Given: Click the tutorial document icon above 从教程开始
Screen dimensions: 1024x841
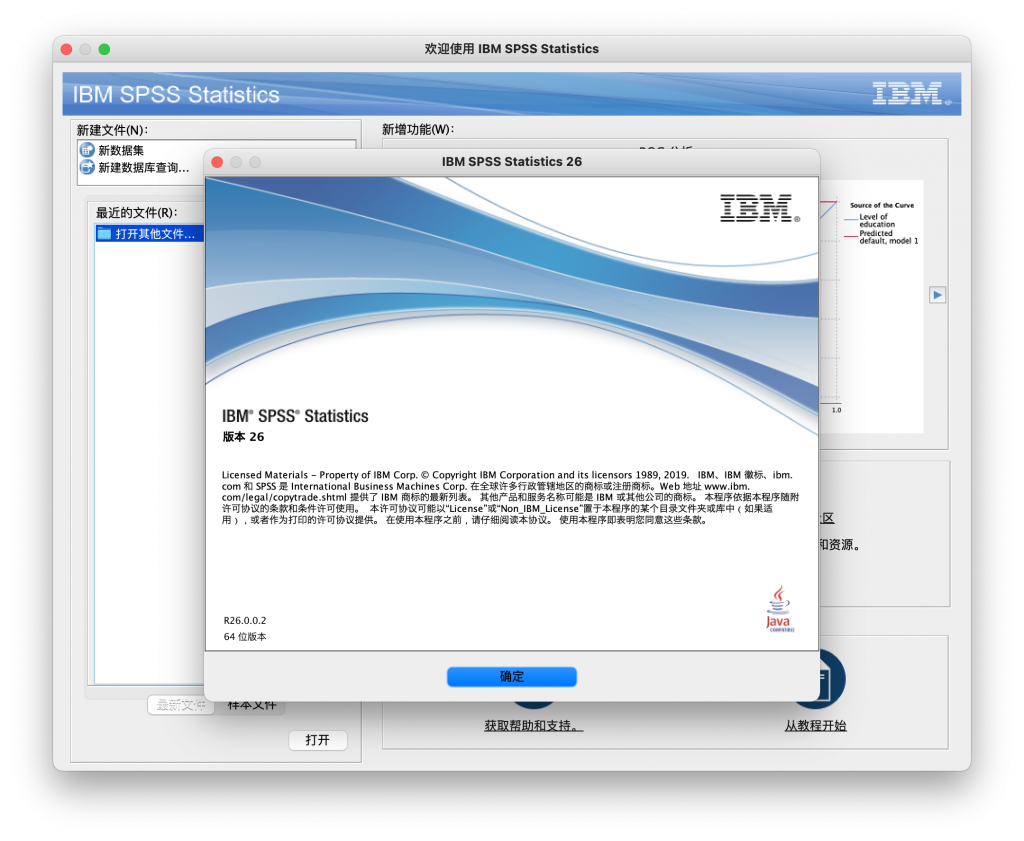Looking at the screenshot, I should point(832,679).
